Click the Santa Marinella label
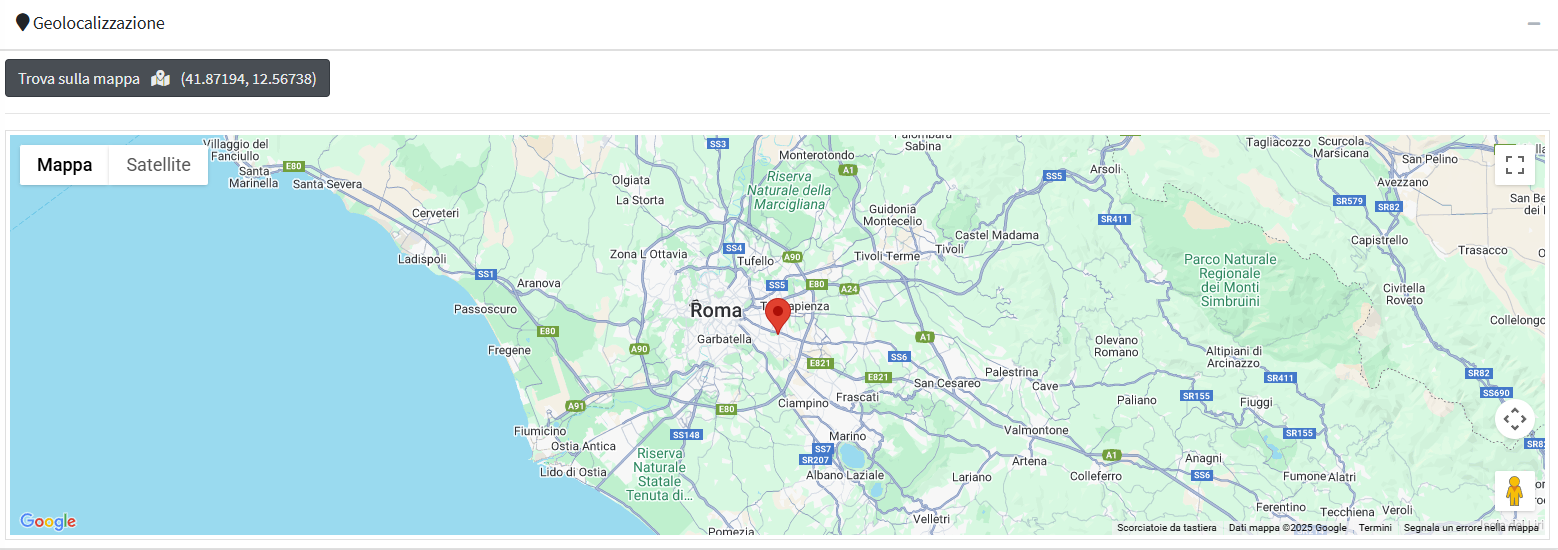Image resolution: width=1558 pixels, height=550 pixels. [x=254, y=177]
